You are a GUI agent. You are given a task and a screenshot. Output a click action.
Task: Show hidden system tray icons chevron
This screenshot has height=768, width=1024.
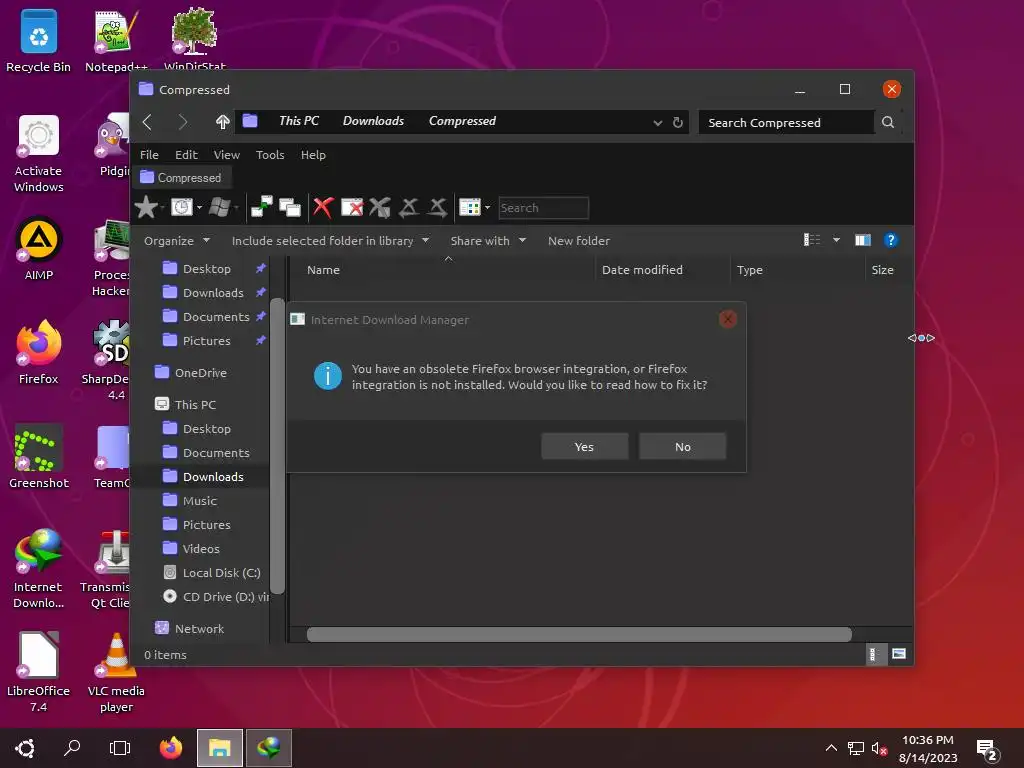[831, 748]
